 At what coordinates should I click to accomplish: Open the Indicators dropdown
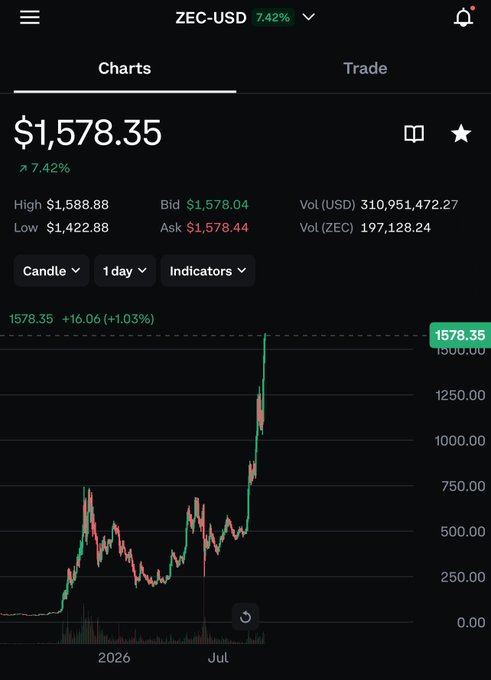[208, 271]
